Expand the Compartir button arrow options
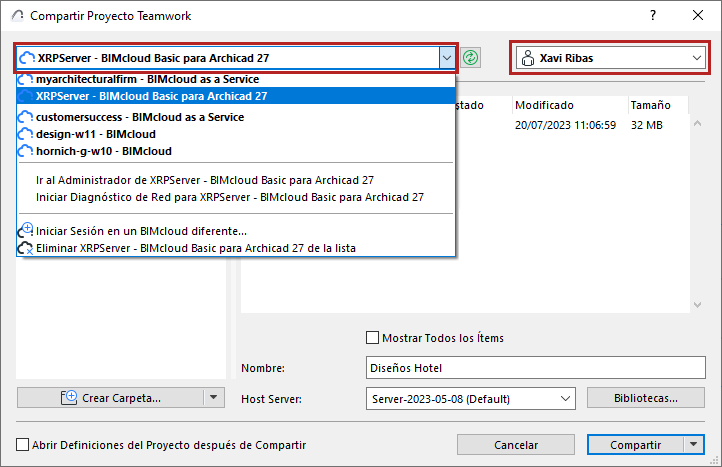The image size is (722, 467). [x=692, y=445]
